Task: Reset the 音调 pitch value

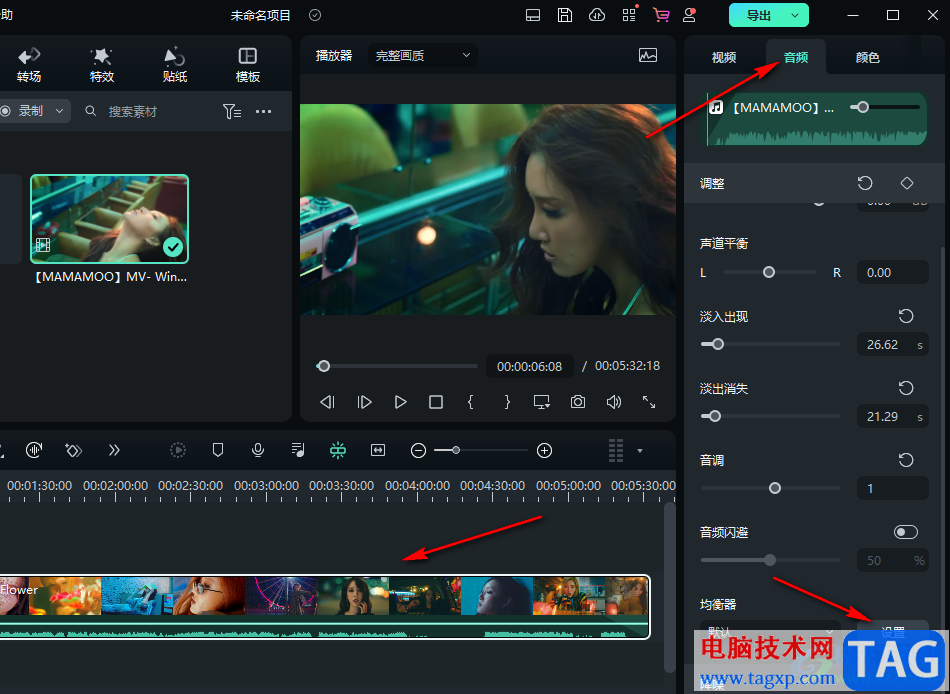Action: pos(906,460)
